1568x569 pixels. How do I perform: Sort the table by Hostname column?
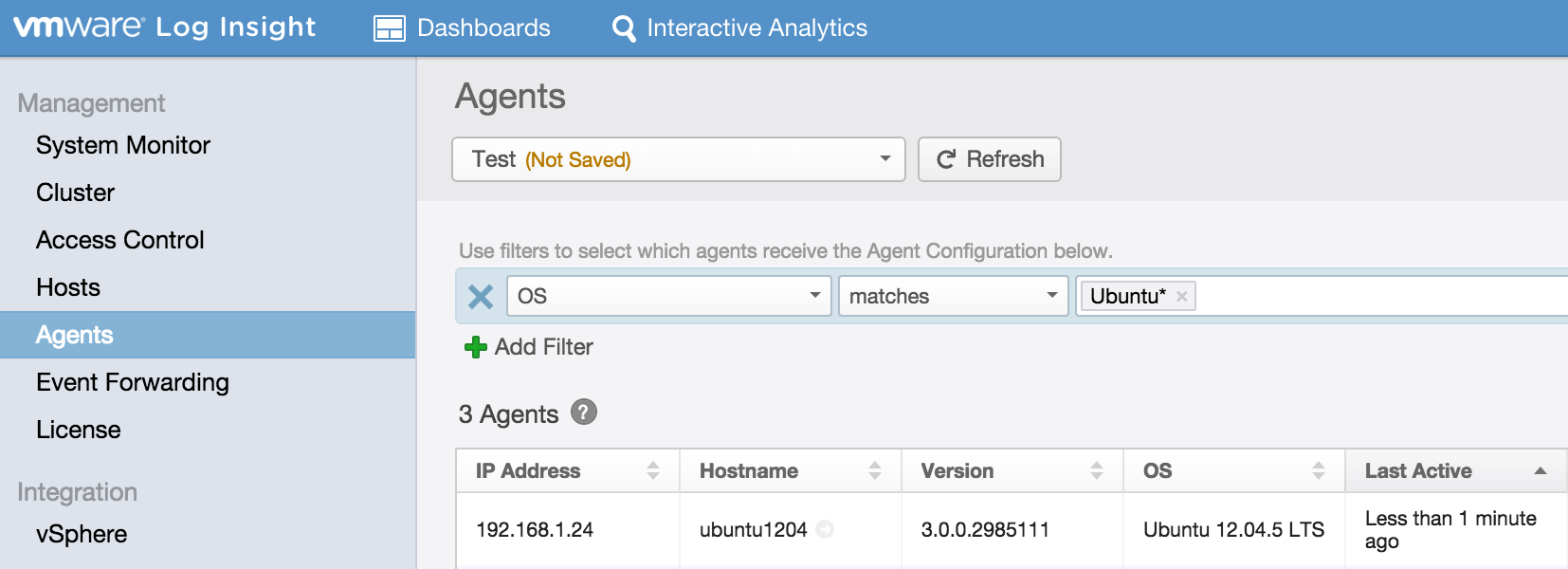coord(874,470)
